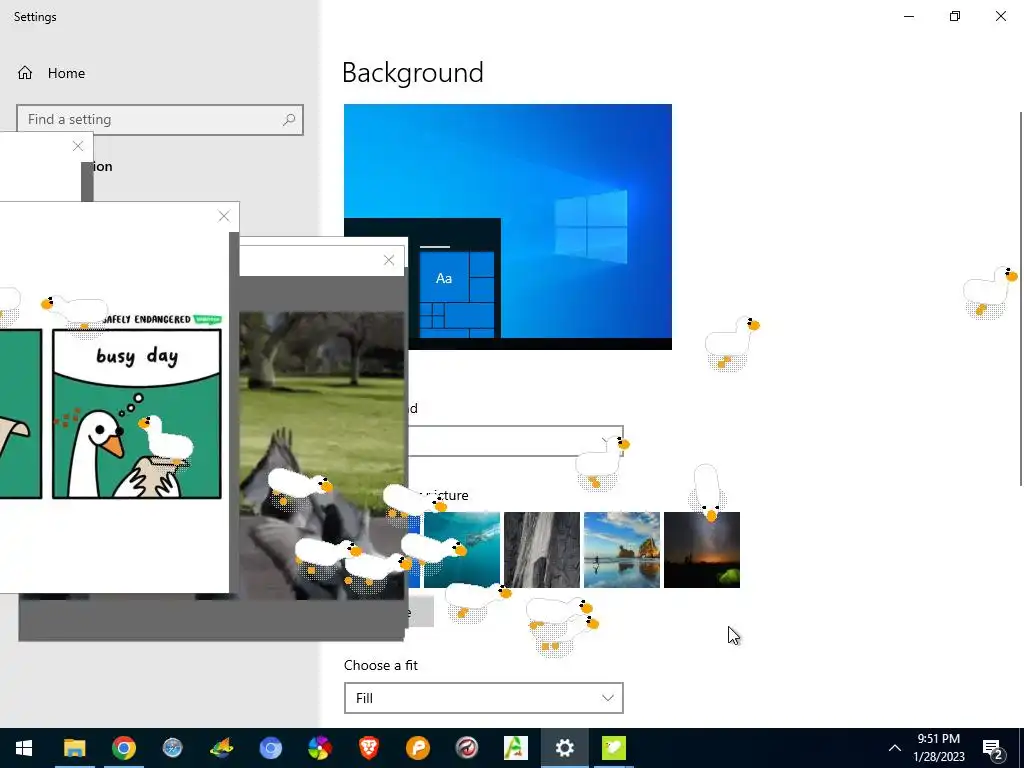Open the Safari compass icon on taskbar

coord(172,748)
